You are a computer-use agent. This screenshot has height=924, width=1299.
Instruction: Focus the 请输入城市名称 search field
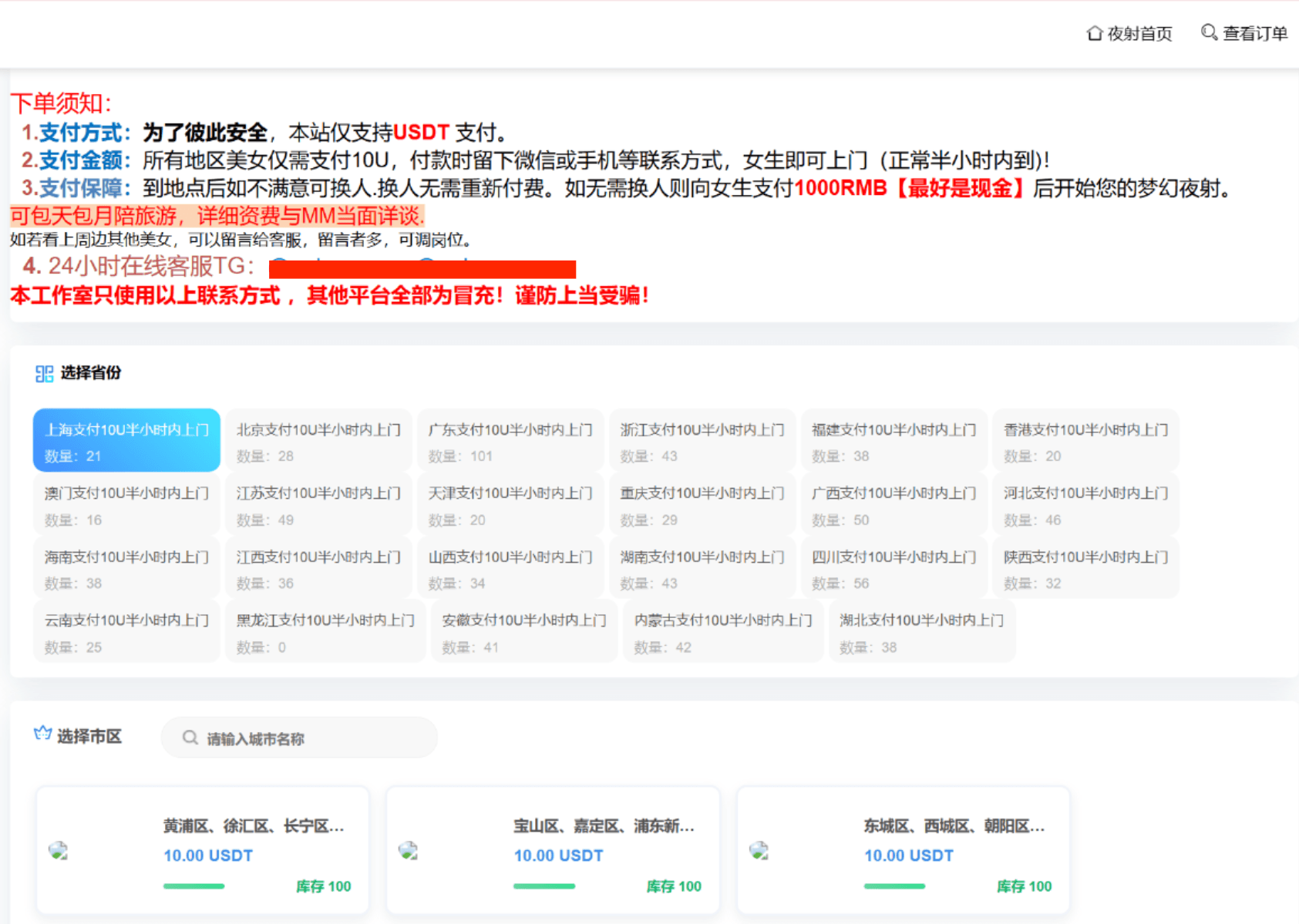(308, 738)
